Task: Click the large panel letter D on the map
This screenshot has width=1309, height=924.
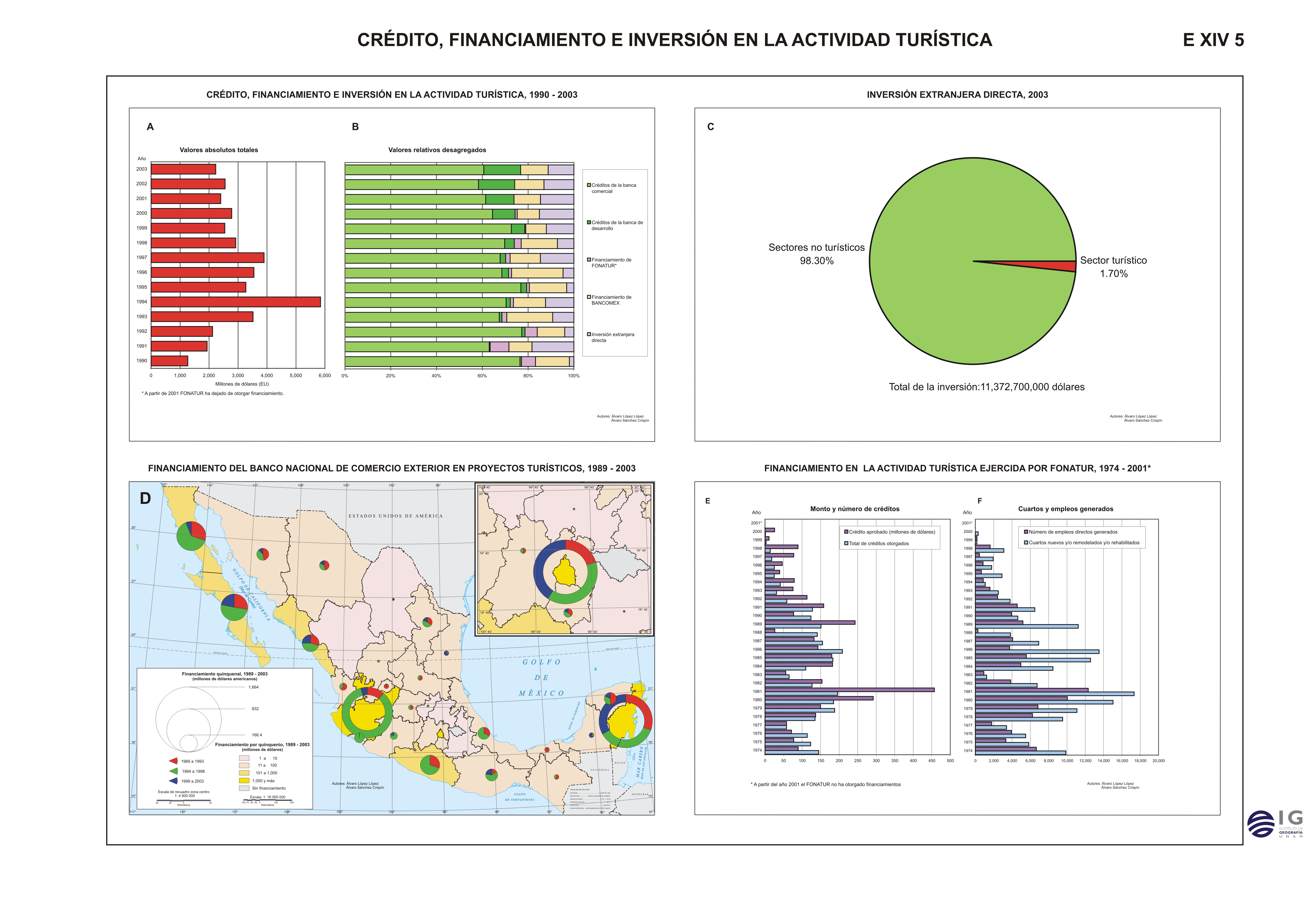Action: [145, 498]
